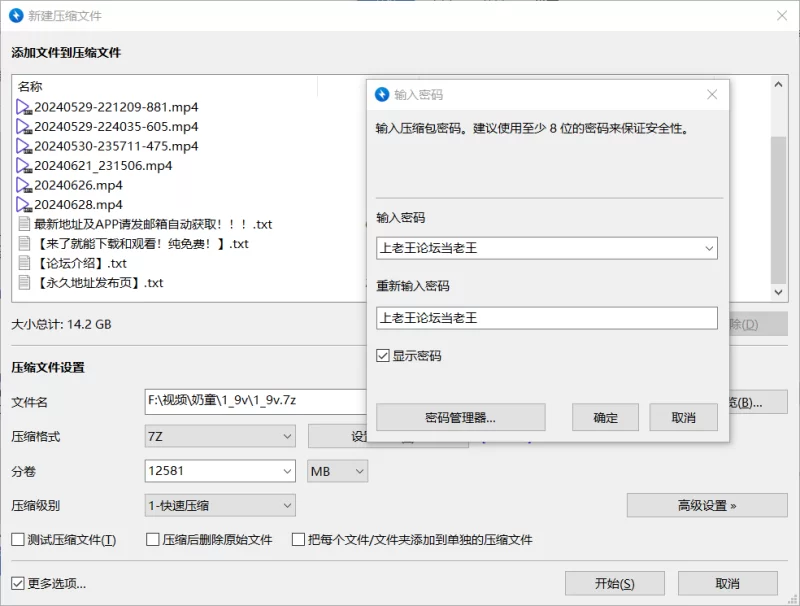
Task: Select file 最新地址及APP请发邮箱自动获取！！！.txt
Action: point(153,224)
